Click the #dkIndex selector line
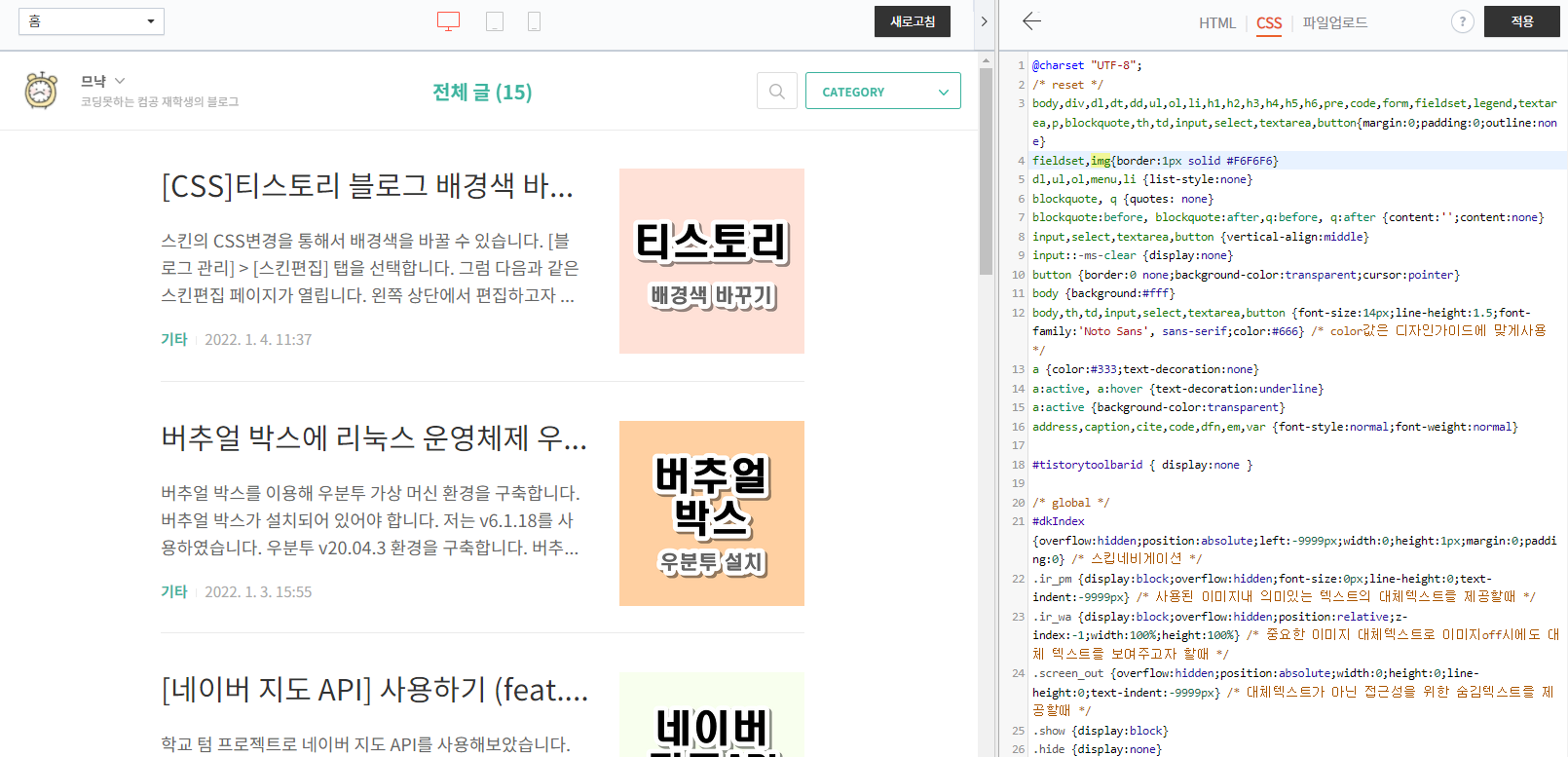Viewport: 1568px width, 757px height. click(x=1058, y=521)
